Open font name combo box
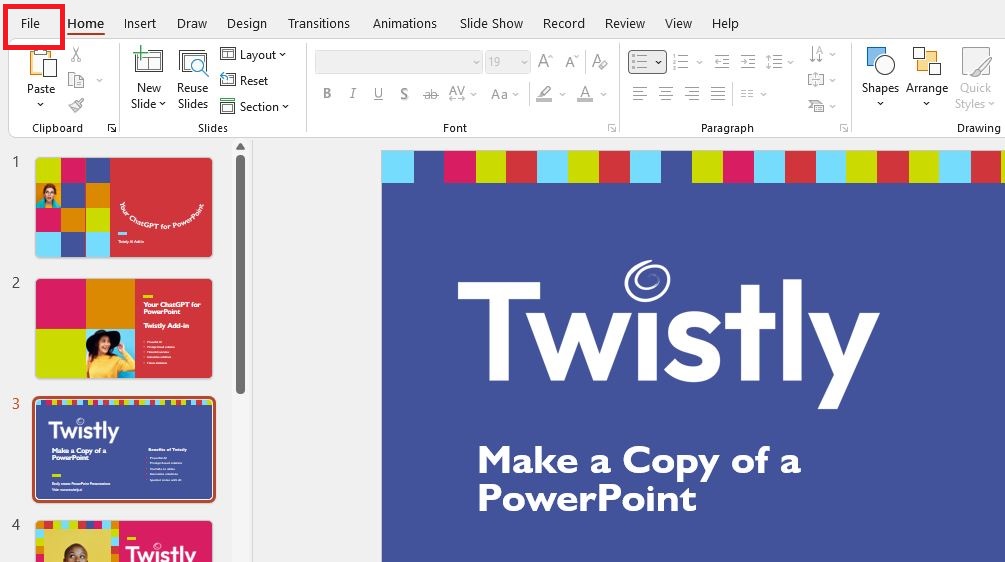 (x=399, y=62)
